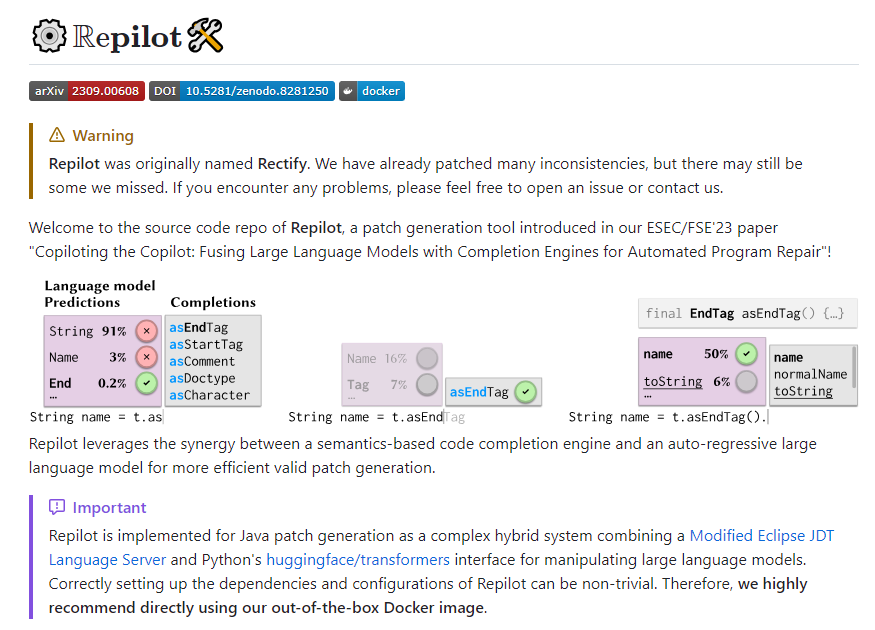The height and width of the screenshot is (630, 875).
Task: Click the grey circle beside toString 6%
Action: 746,381
